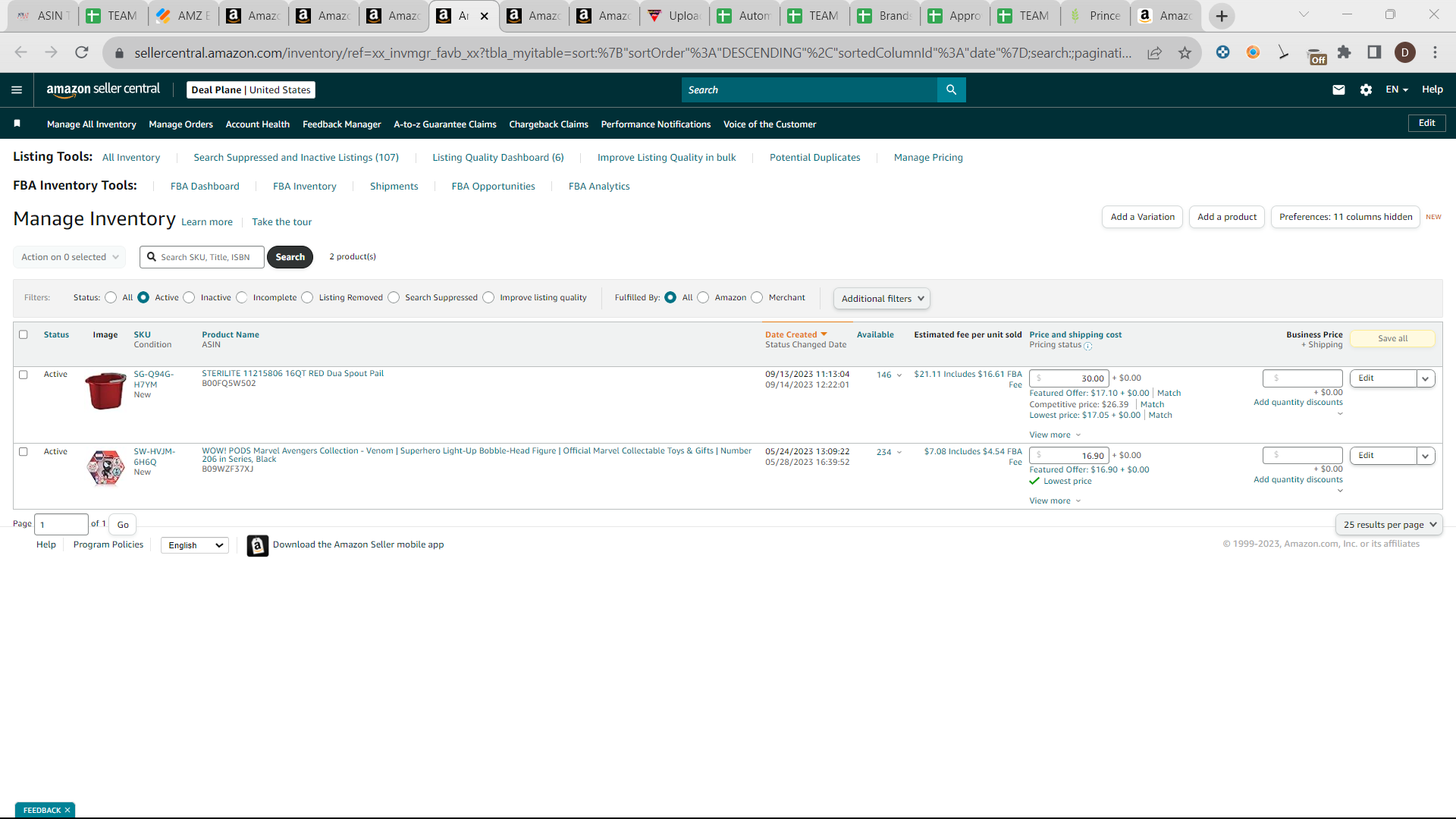The image size is (1456, 819).
Task: Select the Incomplete status filter
Action: (x=241, y=297)
